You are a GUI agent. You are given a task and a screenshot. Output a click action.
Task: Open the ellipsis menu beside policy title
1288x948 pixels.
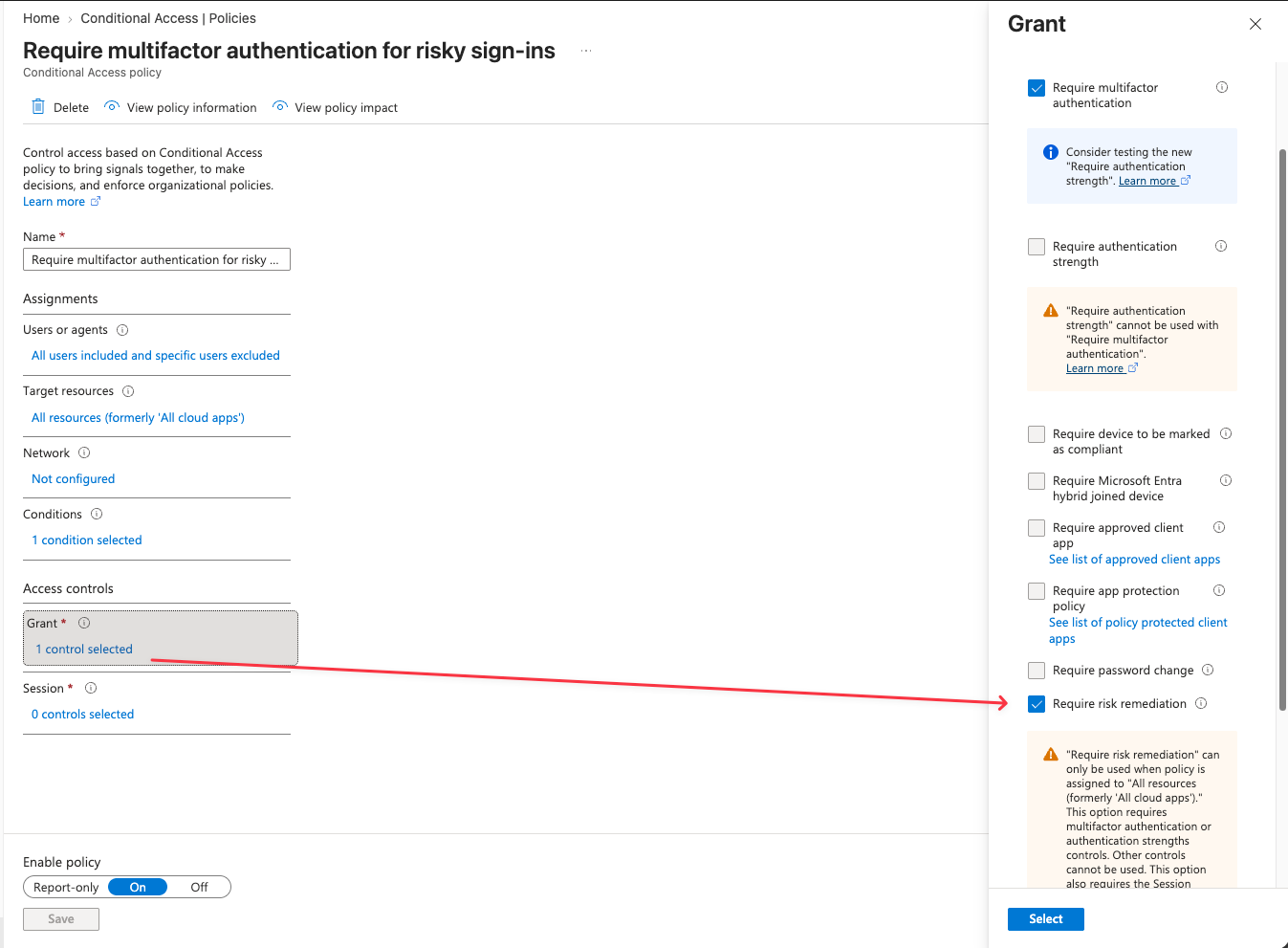[x=586, y=51]
